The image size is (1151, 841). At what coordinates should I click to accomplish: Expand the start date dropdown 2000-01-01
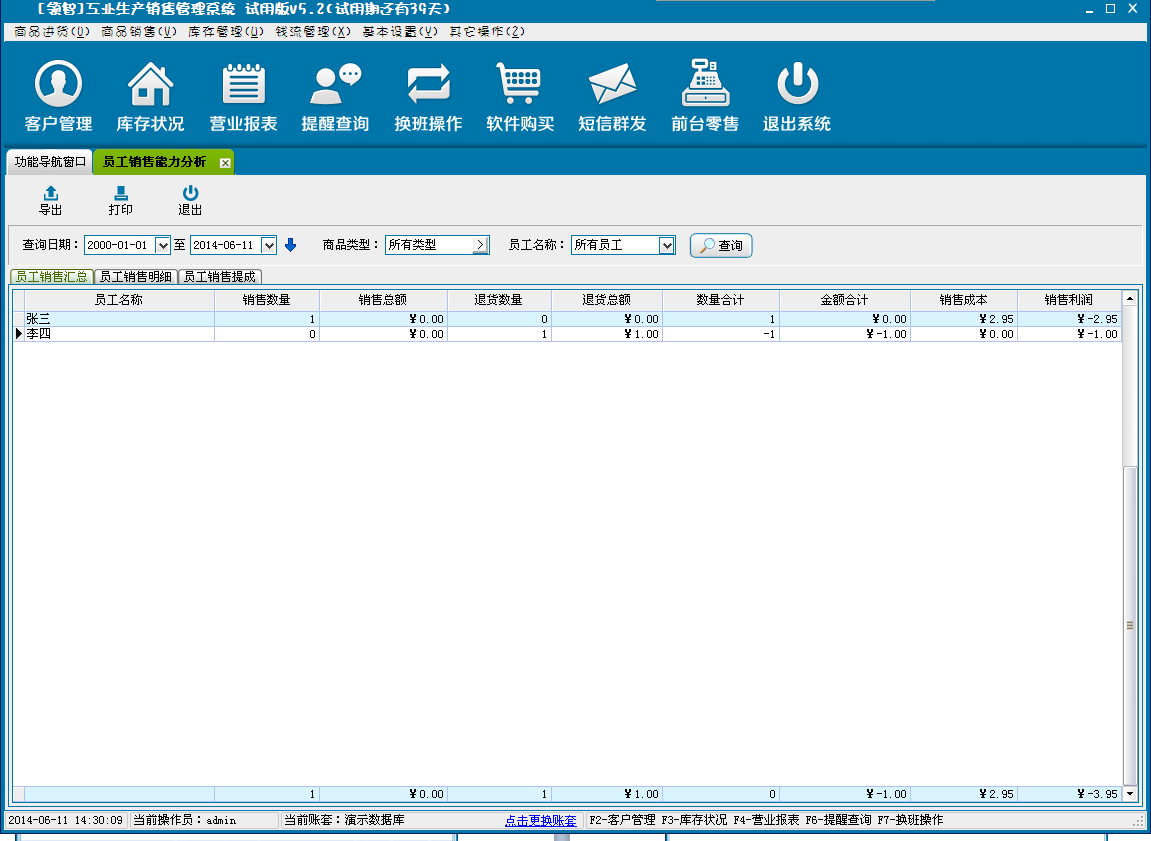coord(163,245)
